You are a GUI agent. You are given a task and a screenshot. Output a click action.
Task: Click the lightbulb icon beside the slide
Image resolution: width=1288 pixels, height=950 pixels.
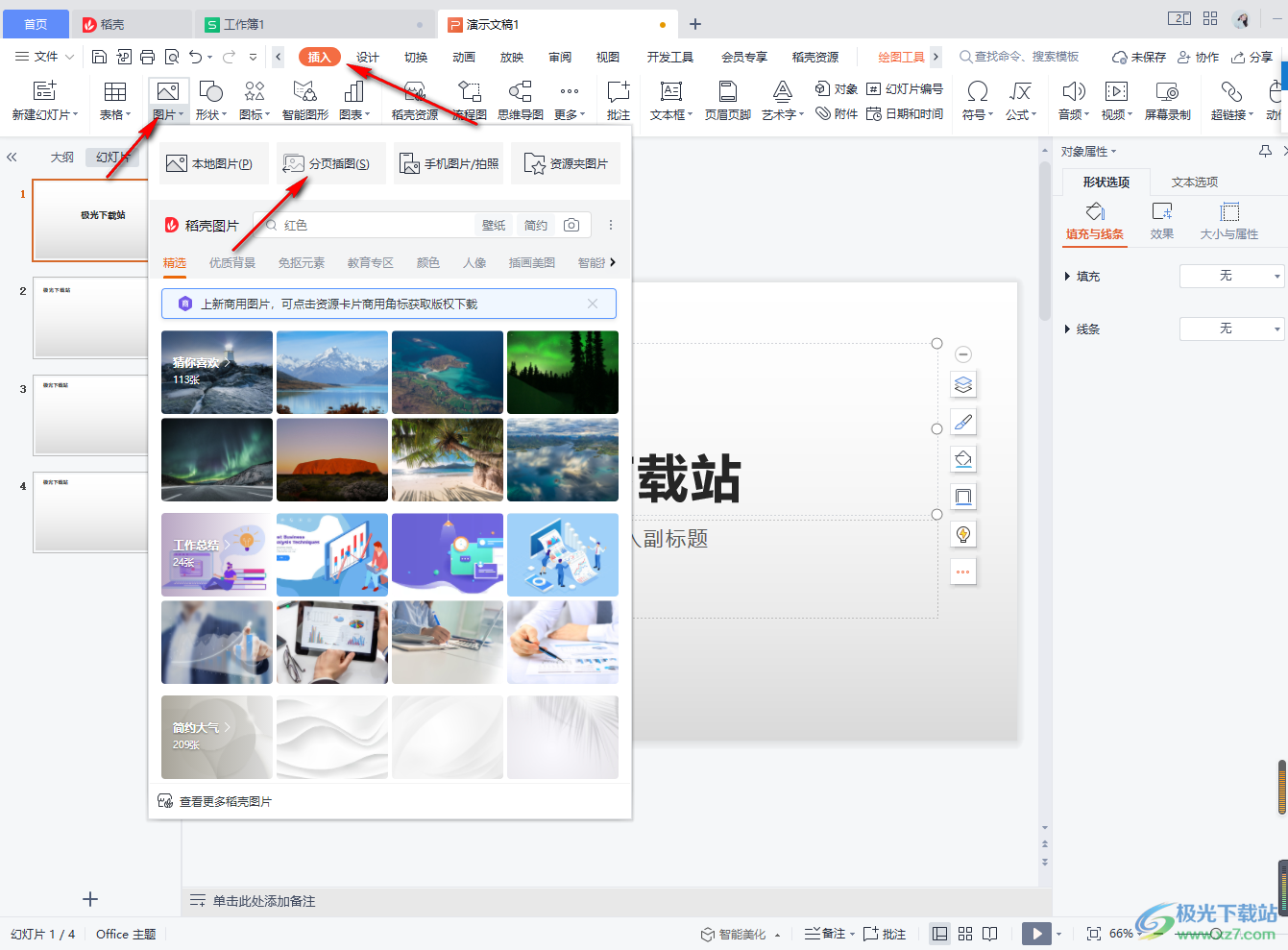click(963, 534)
